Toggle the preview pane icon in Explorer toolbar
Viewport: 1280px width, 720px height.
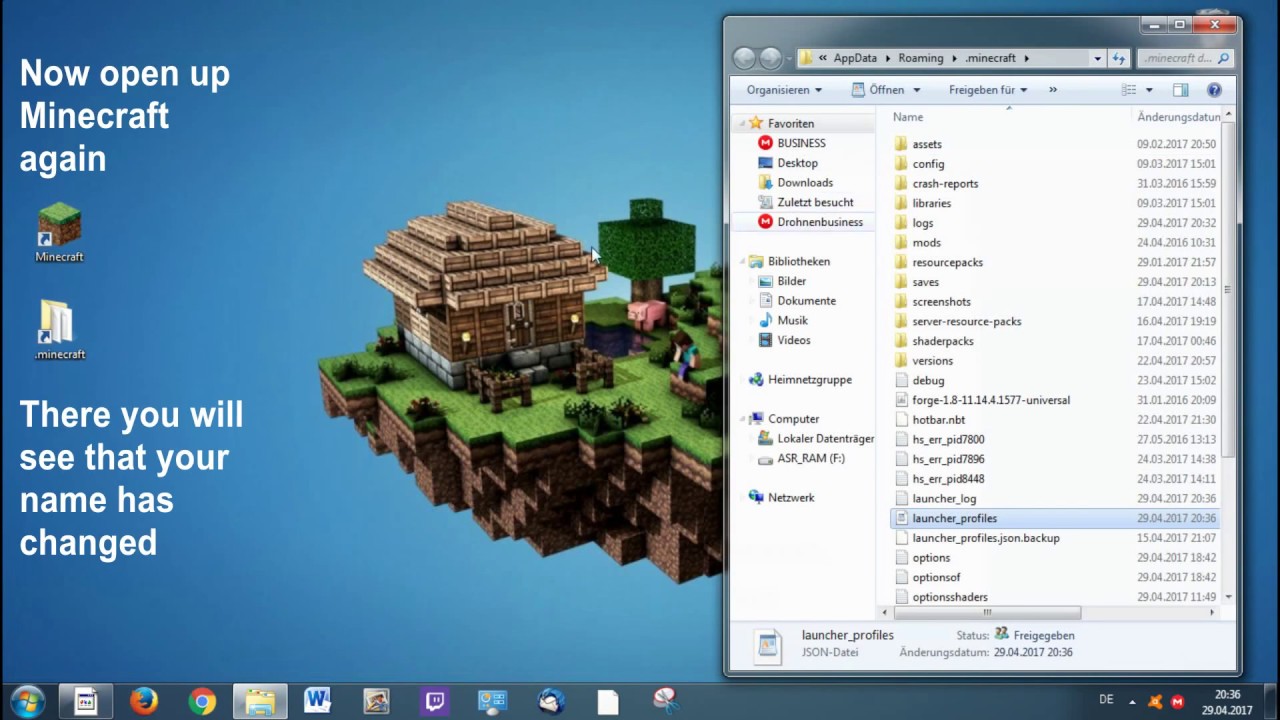(1181, 90)
